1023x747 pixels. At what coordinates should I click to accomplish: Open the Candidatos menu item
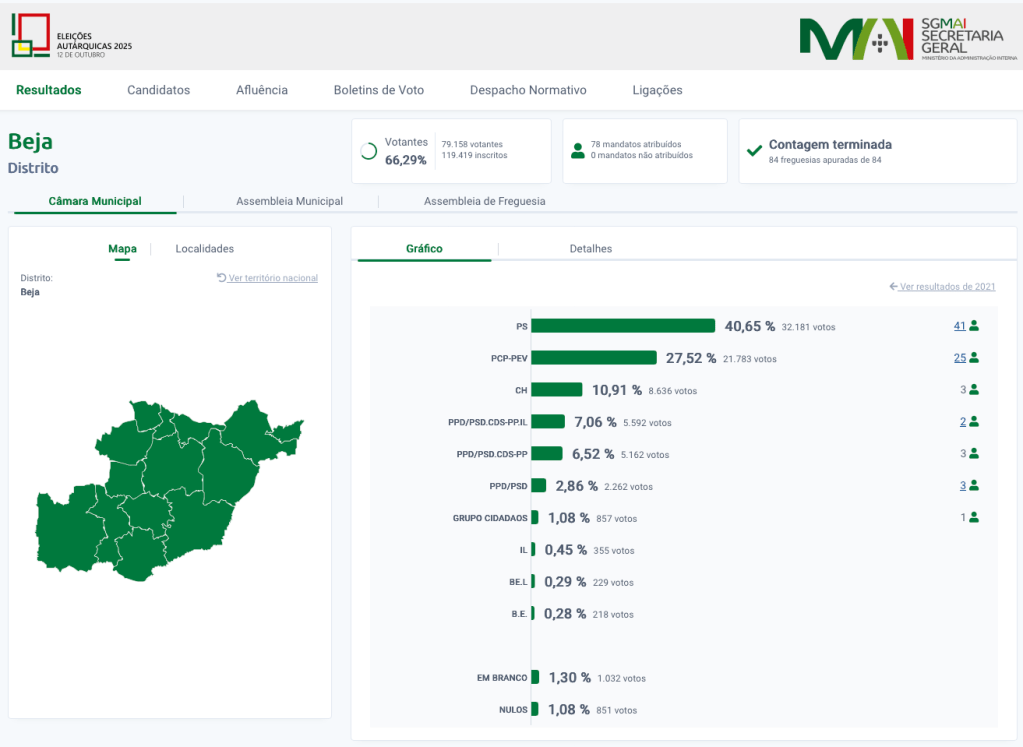158,90
